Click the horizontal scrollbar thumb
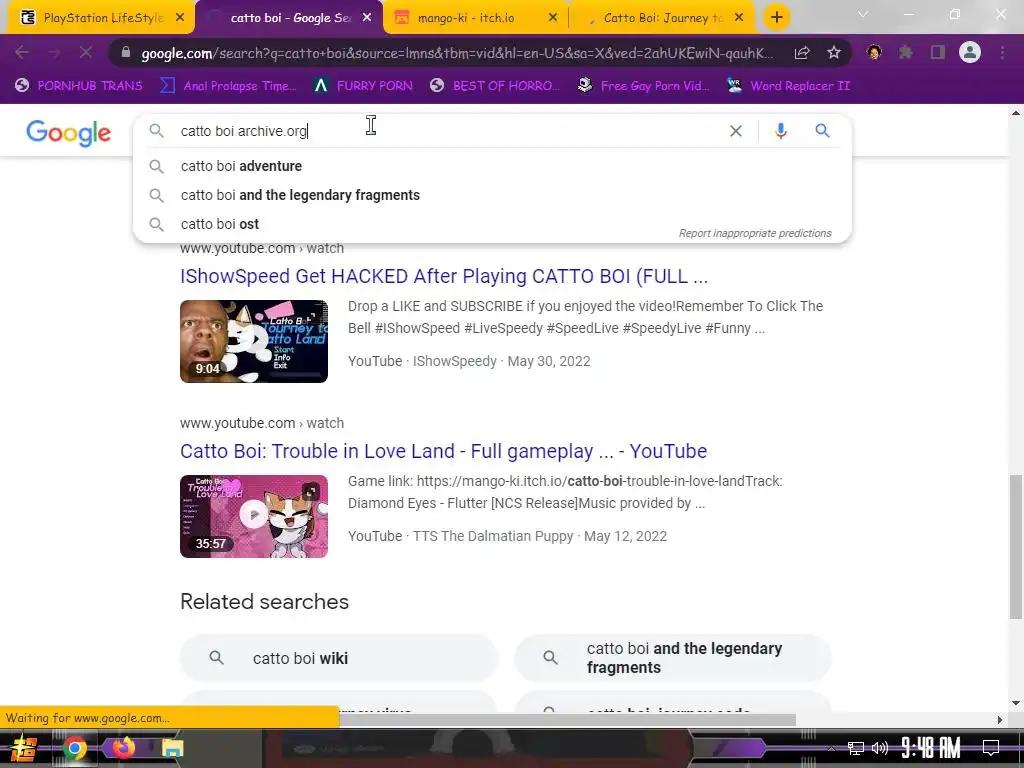 [x=566, y=720]
